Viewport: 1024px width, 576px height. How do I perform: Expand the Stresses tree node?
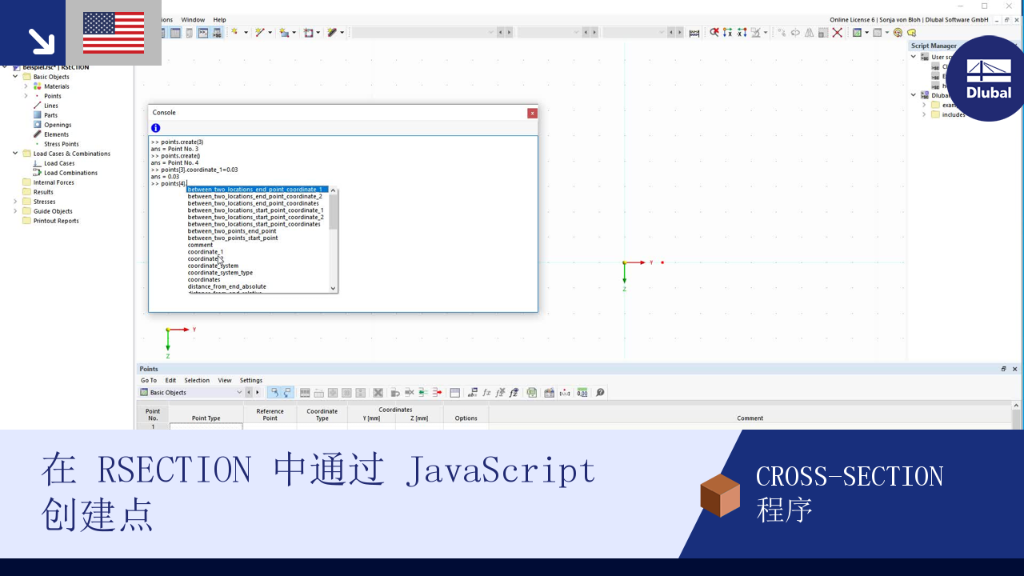point(15,202)
